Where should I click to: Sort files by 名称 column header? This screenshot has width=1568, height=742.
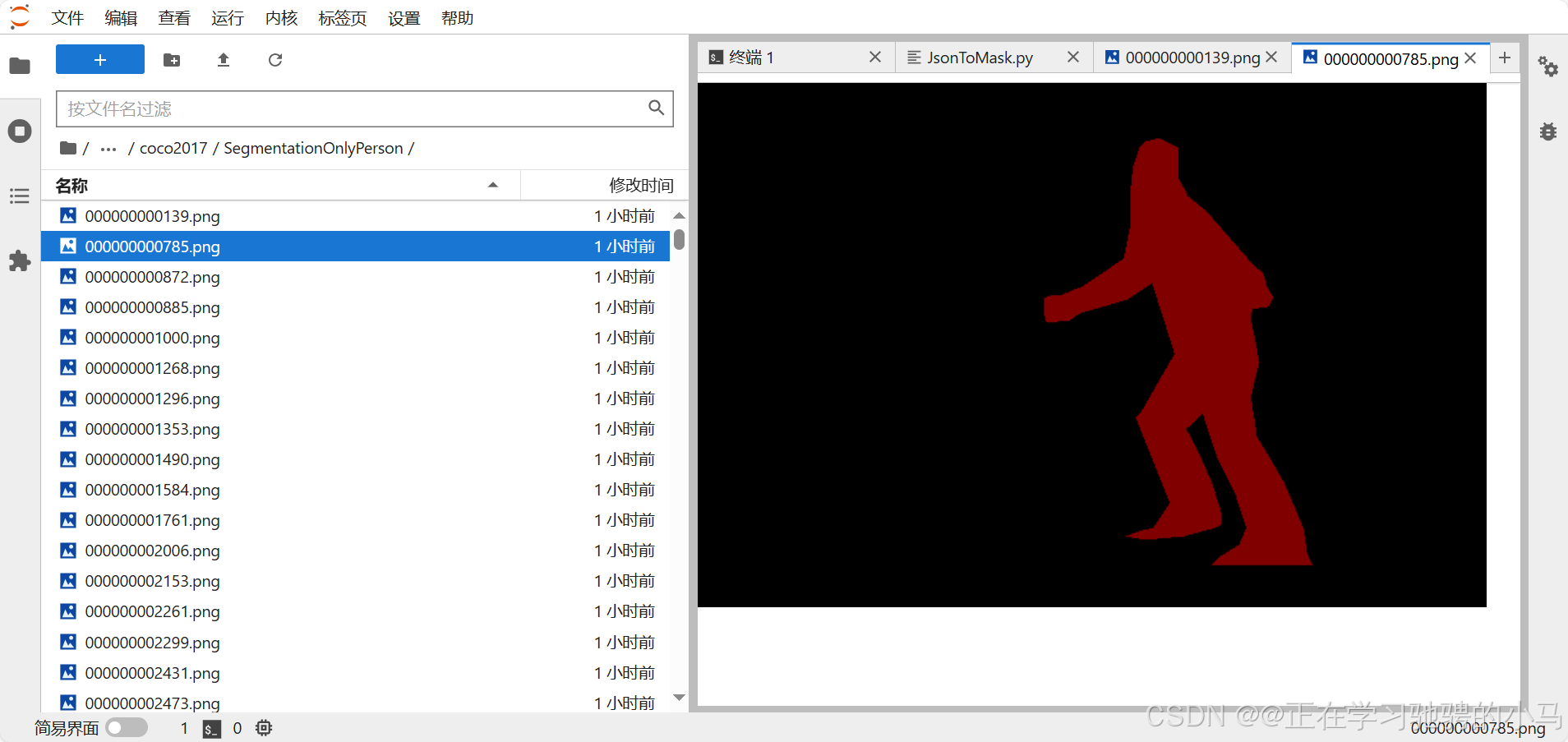coord(280,185)
